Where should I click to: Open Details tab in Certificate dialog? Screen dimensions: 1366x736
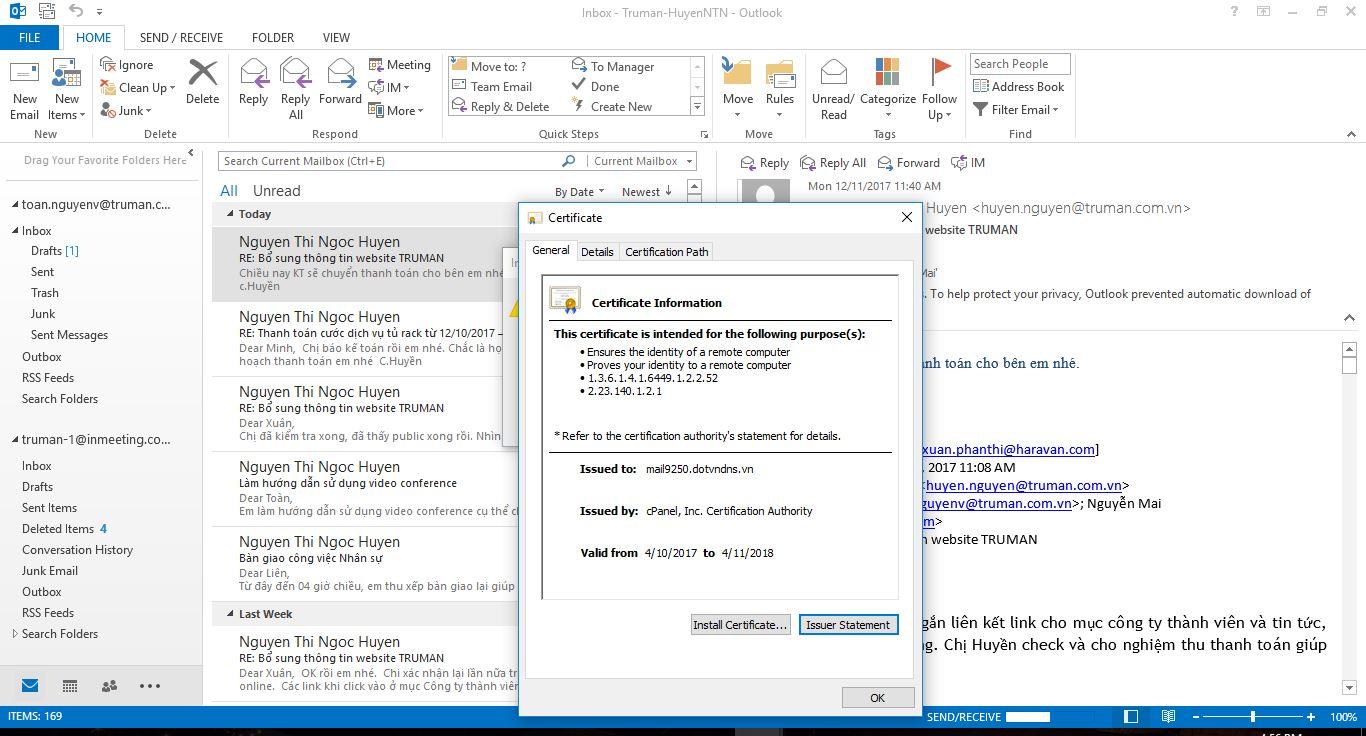click(597, 252)
